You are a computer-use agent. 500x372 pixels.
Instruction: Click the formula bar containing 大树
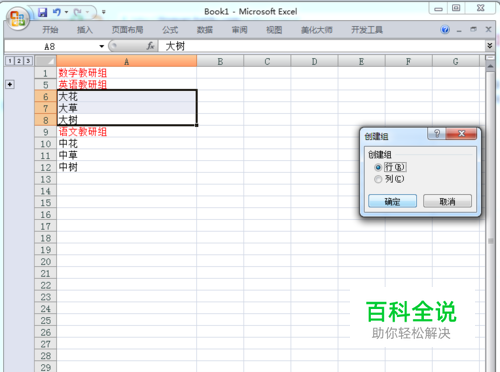pyautogui.click(x=322, y=46)
